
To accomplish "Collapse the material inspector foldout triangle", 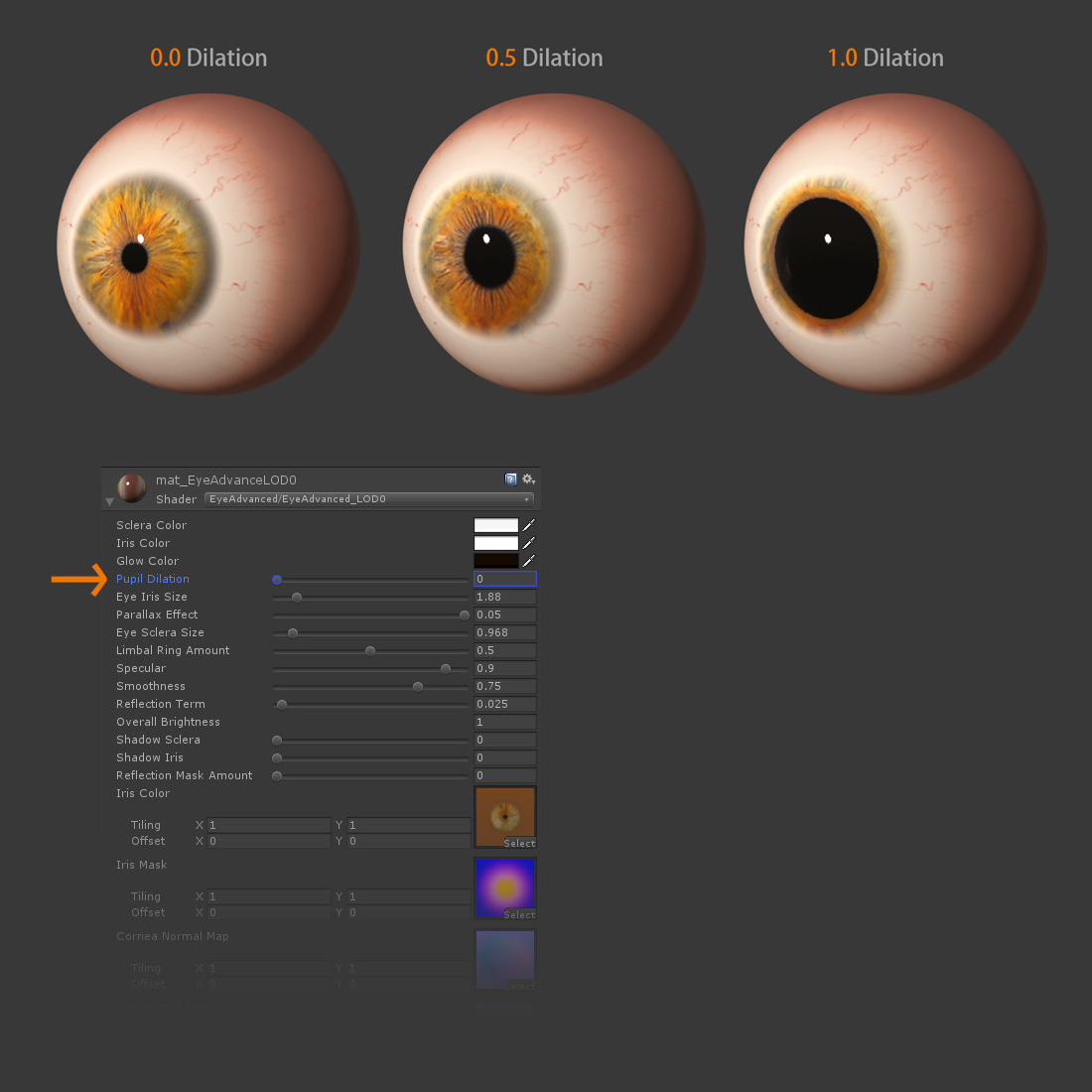I will point(108,499).
